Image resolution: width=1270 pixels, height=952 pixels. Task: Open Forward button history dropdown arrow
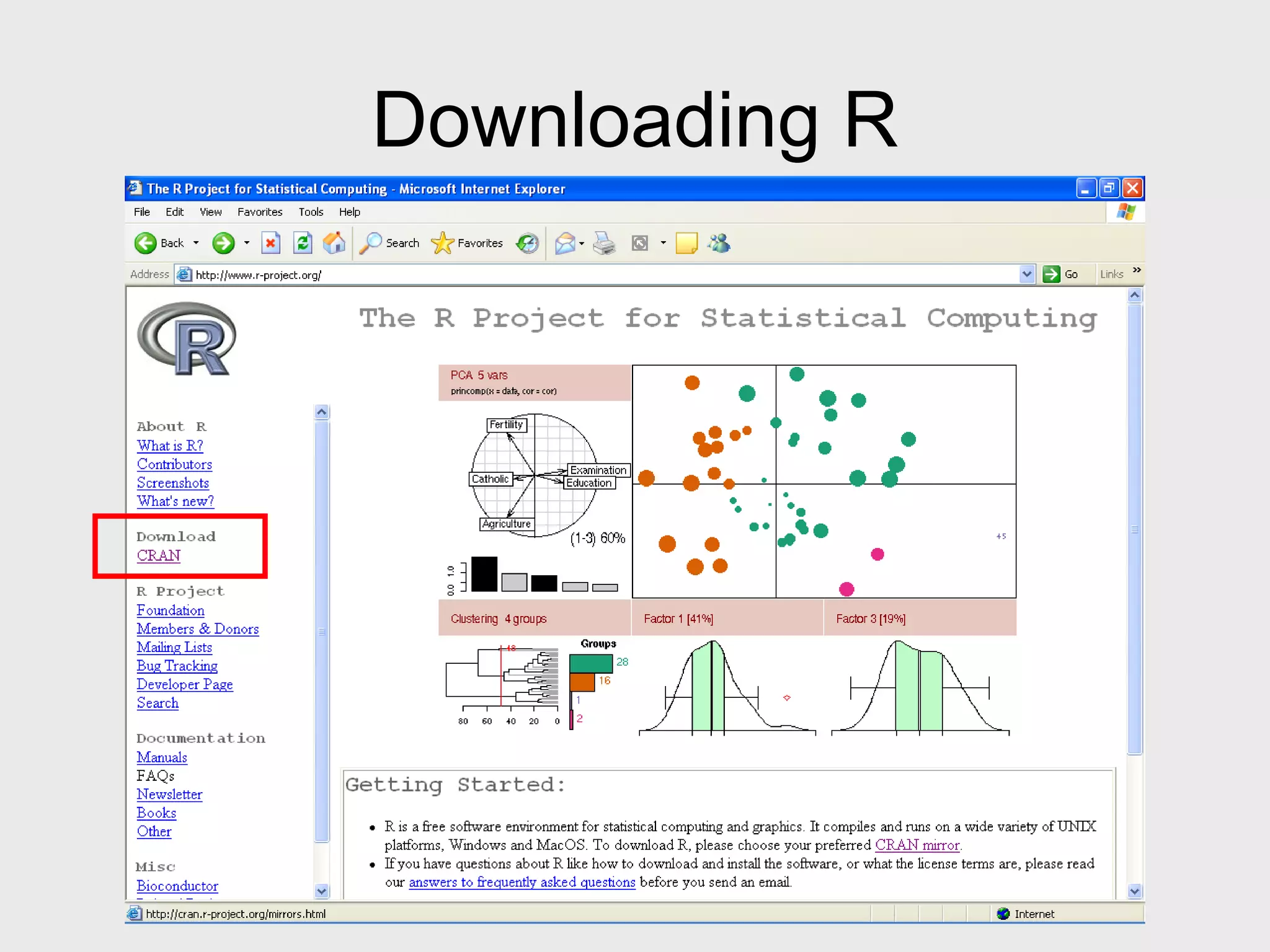[x=247, y=243]
